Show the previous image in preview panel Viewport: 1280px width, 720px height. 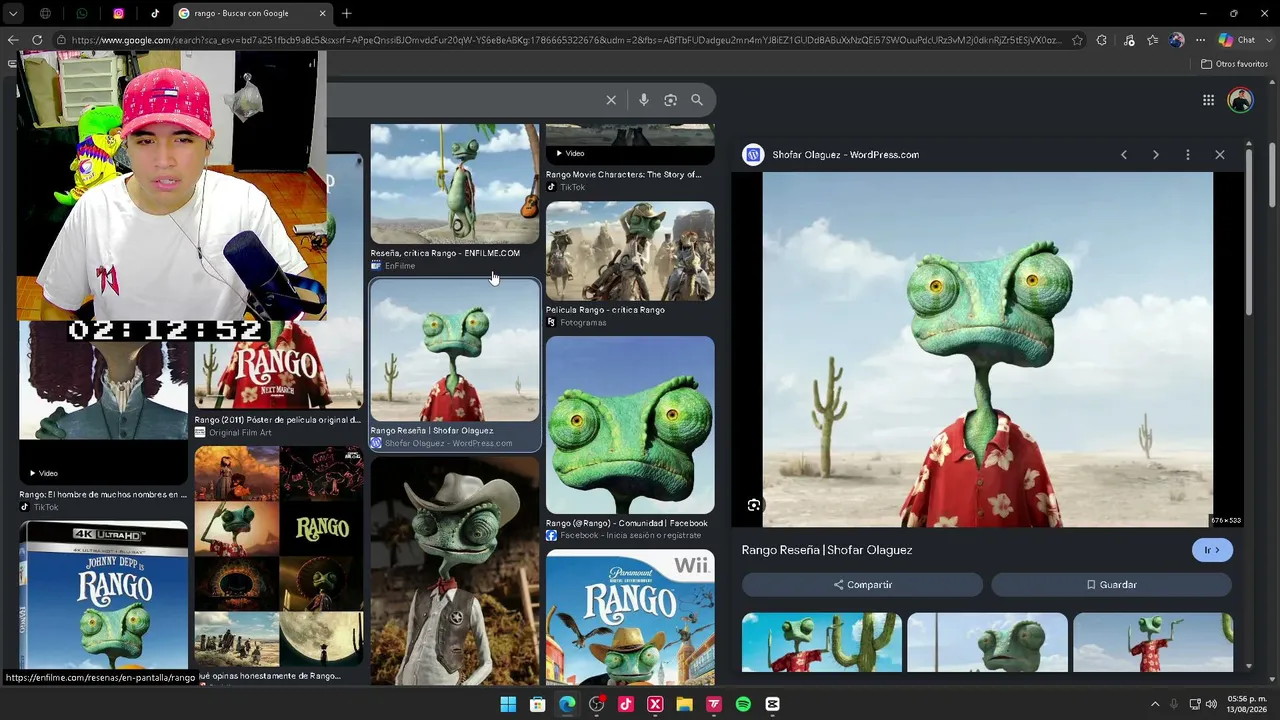click(1124, 155)
